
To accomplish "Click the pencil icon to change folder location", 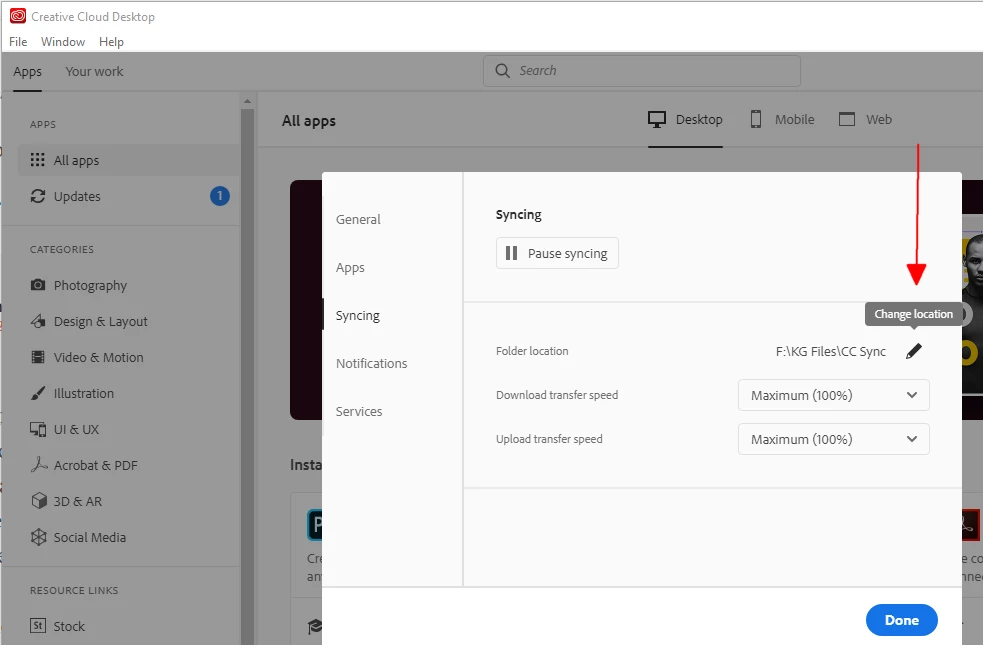I will [914, 351].
